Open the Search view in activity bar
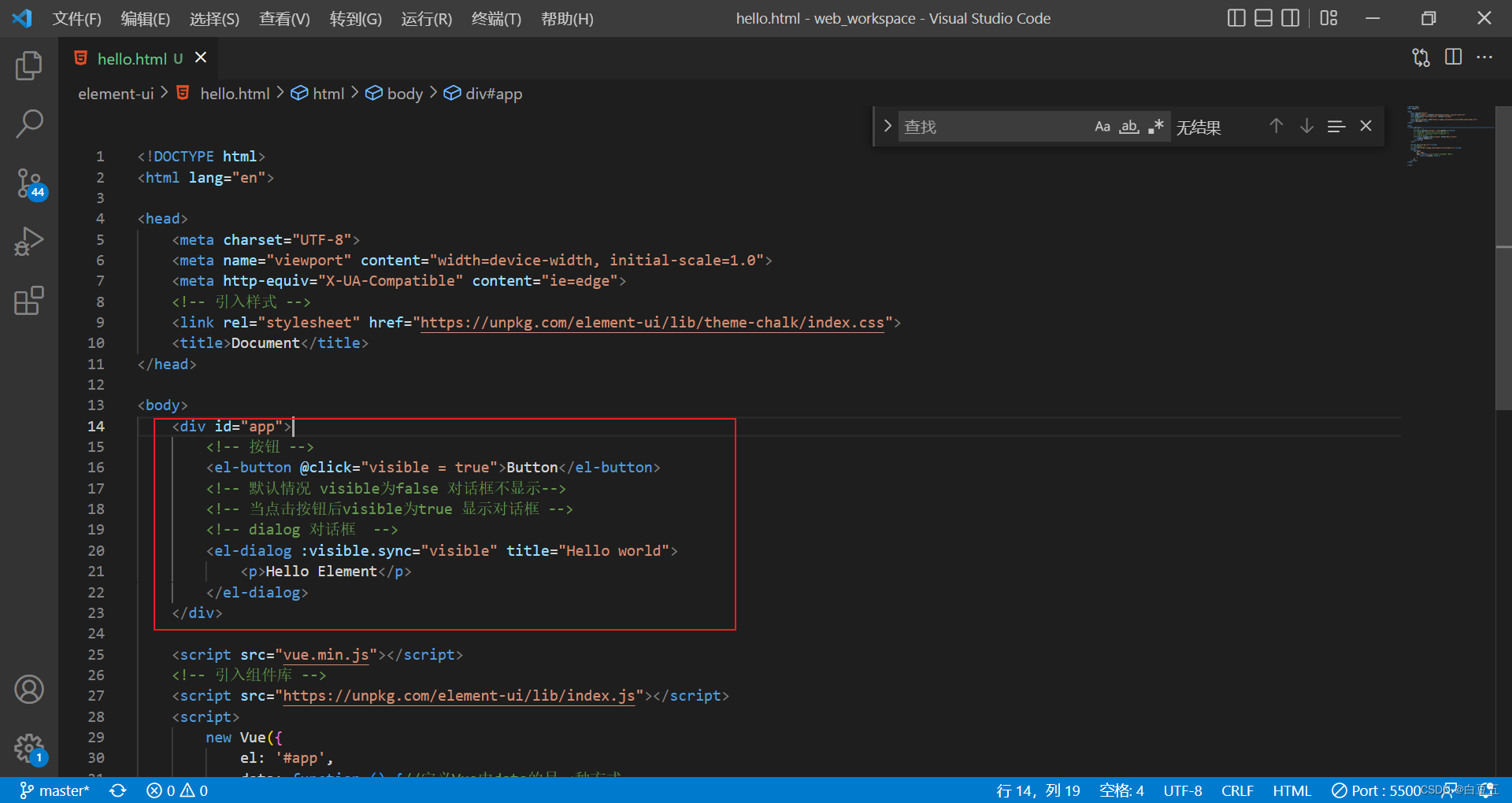Screen dimensions: 1512x803 click(29, 124)
